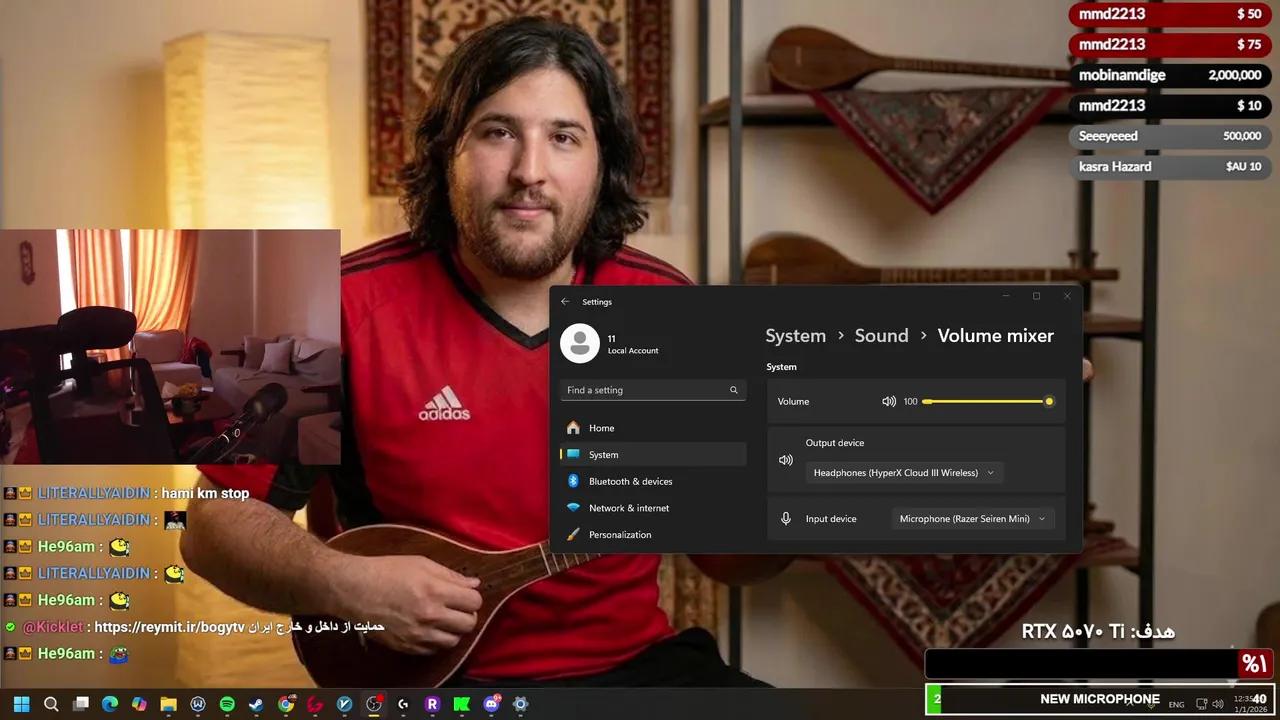This screenshot has height=720, width=1280.
Task: Click the kasra Hazard $AU 10 donation entry
Action: click(1169, 166)
